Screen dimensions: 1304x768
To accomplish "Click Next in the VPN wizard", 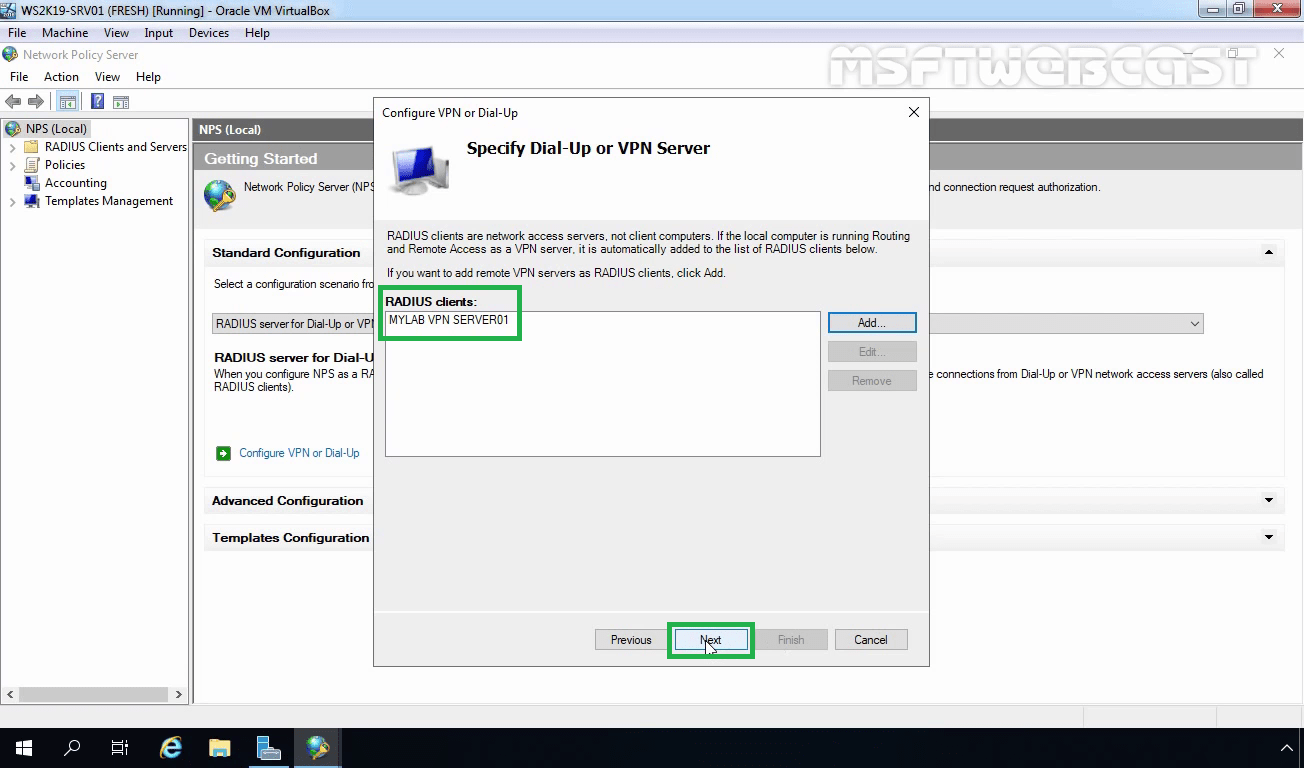I will tap(710, 640).
